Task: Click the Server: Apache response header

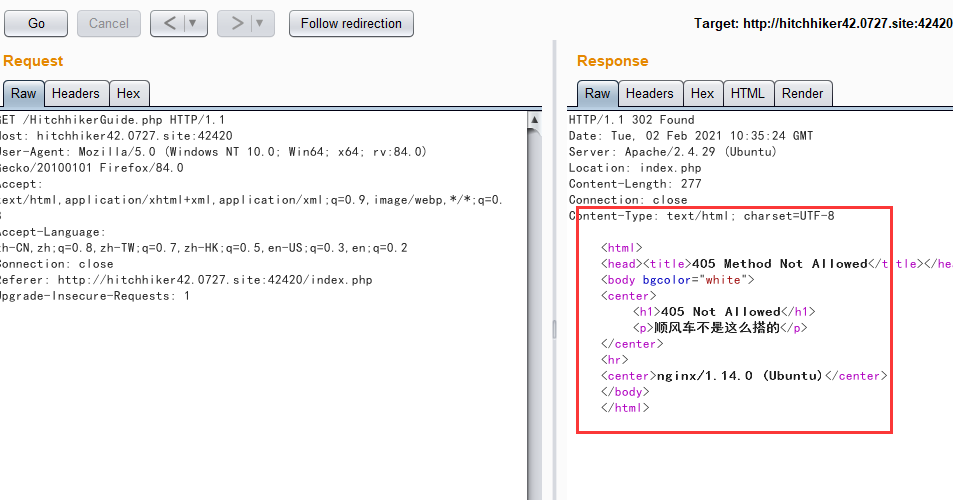Action: [x=673, y=151]
